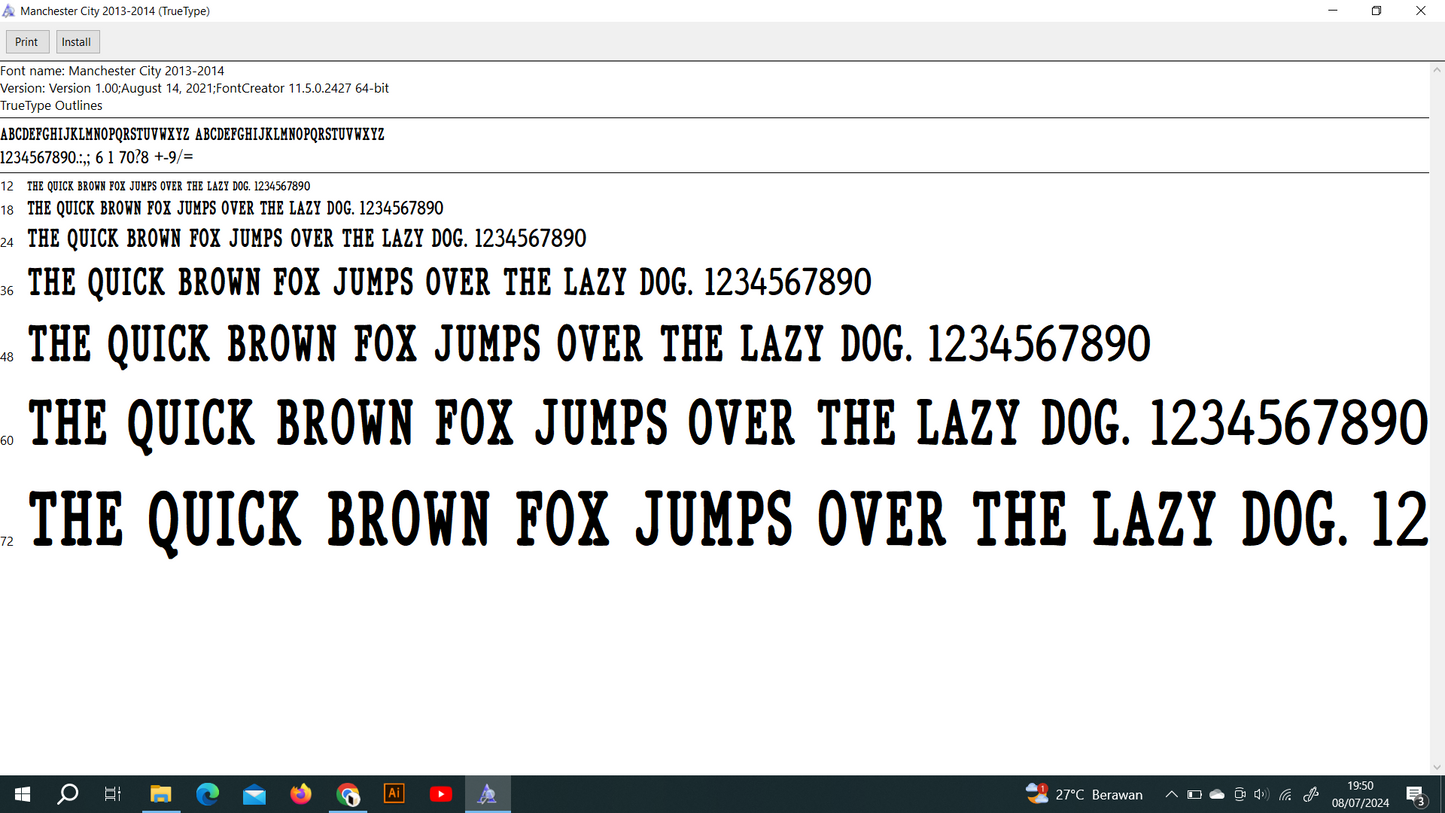Open the Mail app on taskbar
The height and width of the screenshot is (813, 1445).
[x=254, y=794]
